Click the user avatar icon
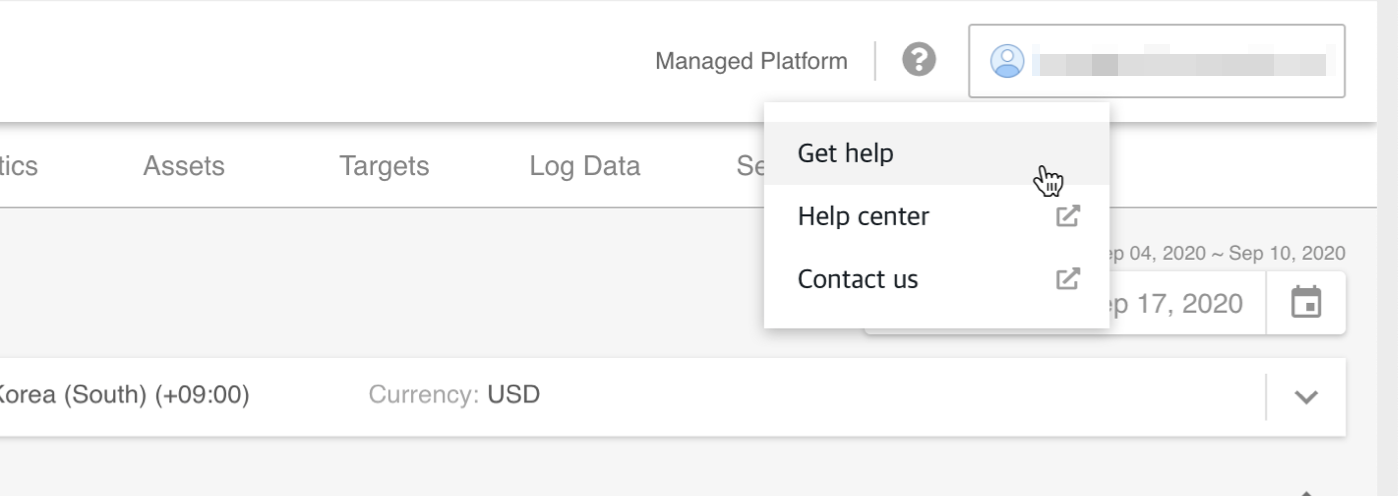The image size is (1398, 496). (x=1006, y=62)
